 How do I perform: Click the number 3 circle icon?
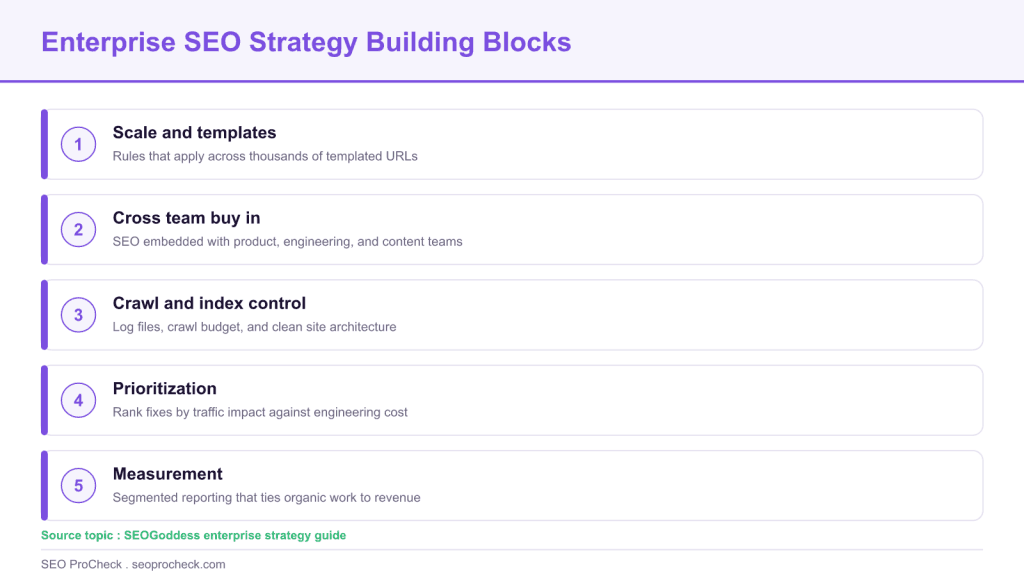pos(78,315)
